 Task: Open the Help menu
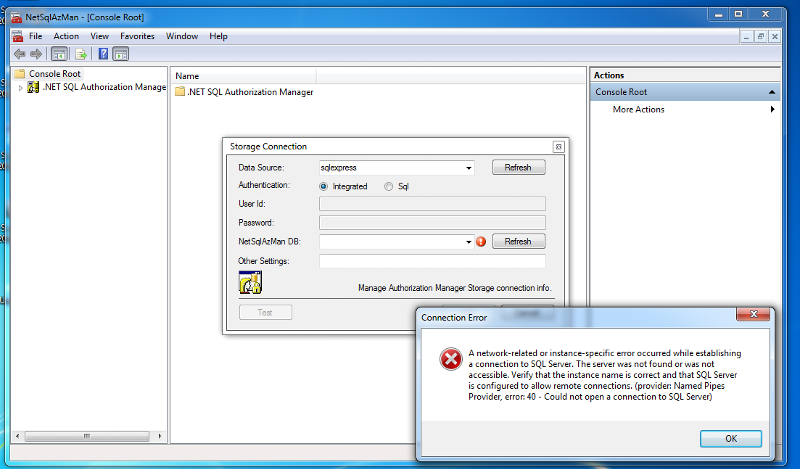(x=218, y=36)
